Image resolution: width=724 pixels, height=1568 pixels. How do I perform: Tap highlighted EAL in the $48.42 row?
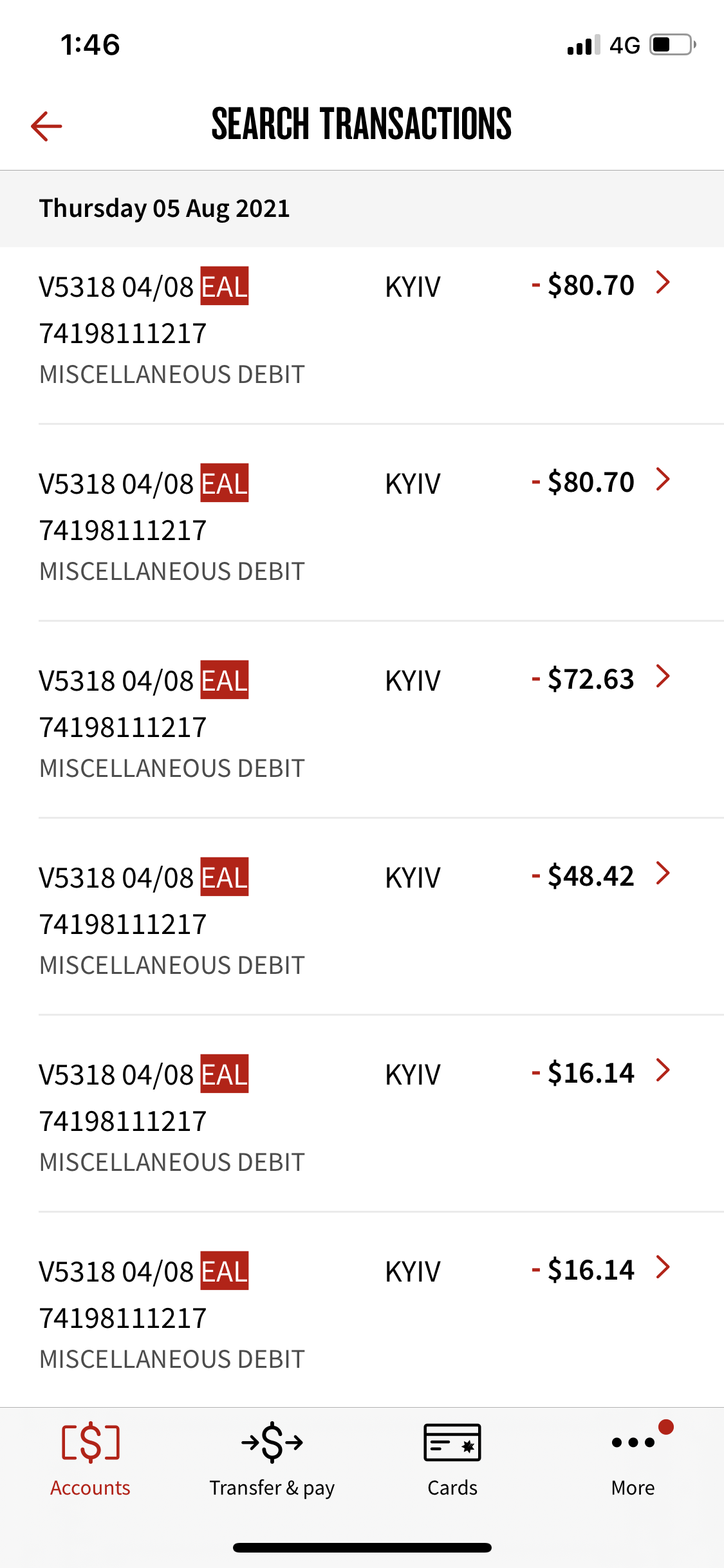225,877
